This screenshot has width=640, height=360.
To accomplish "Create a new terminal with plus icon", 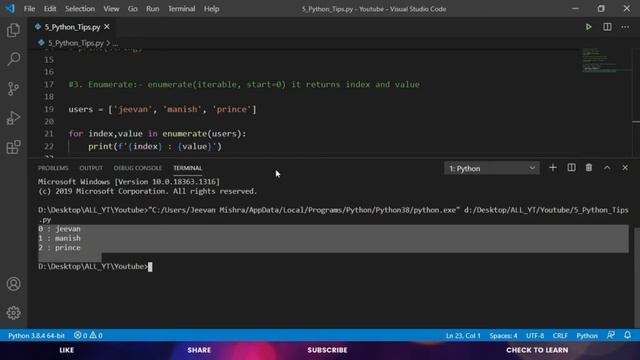I will 553,168.
